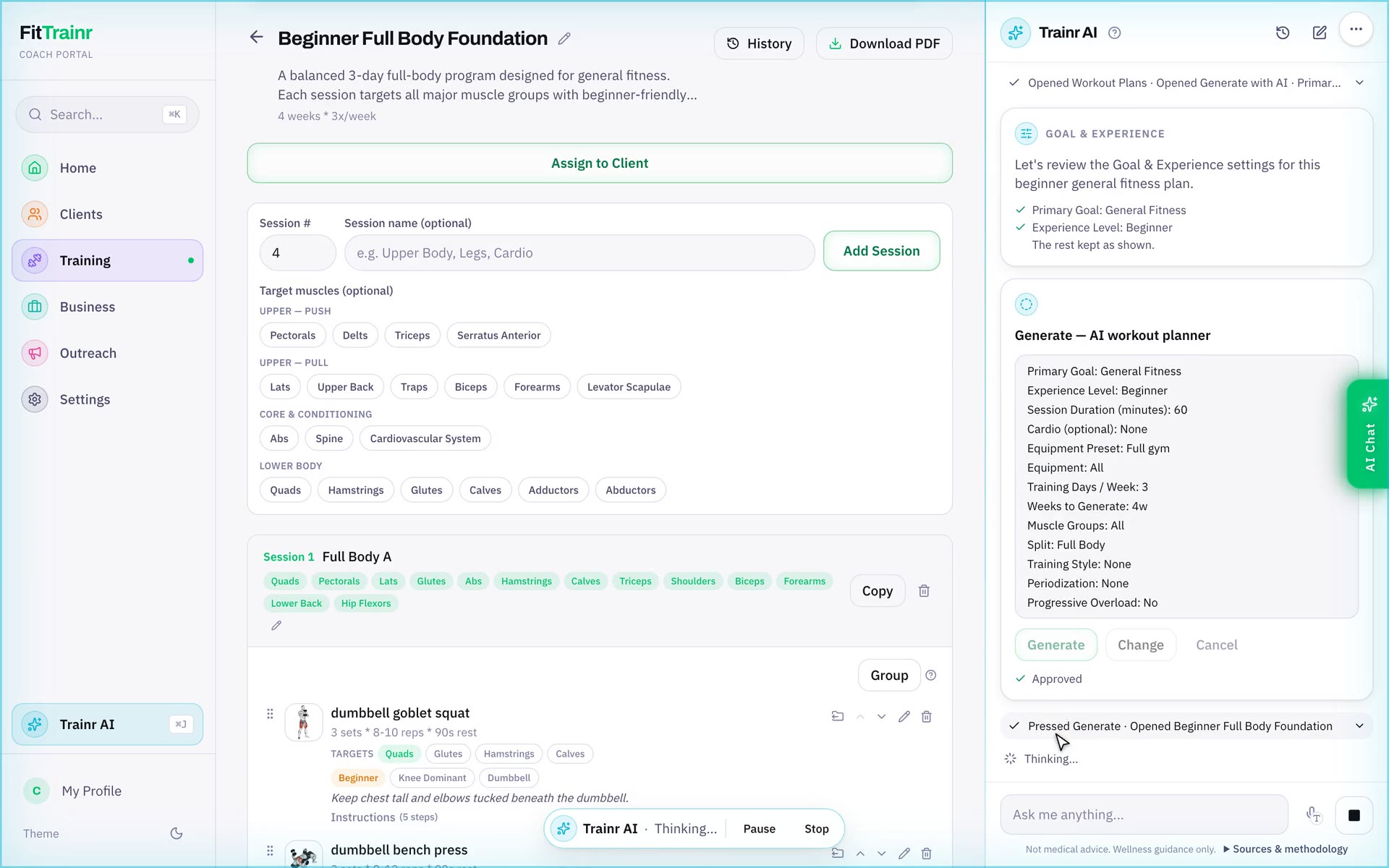
Task: Stop generation using black square button
Action: coord(1354,815)
